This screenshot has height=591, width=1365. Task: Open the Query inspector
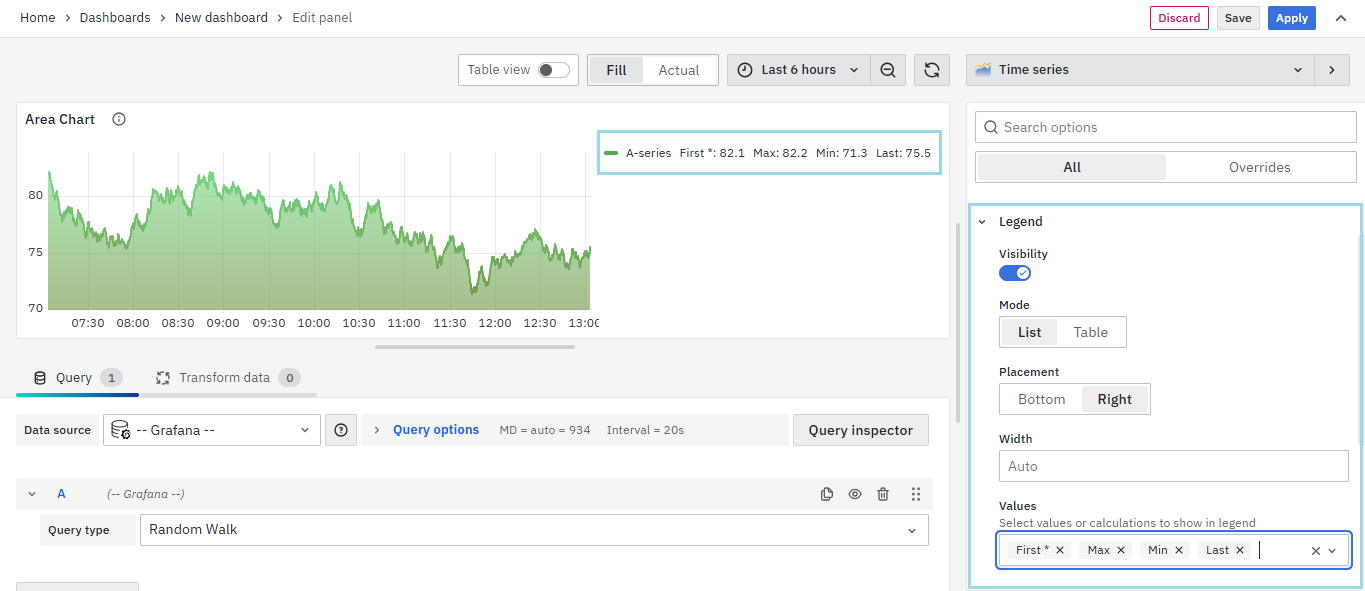point(860,430)
